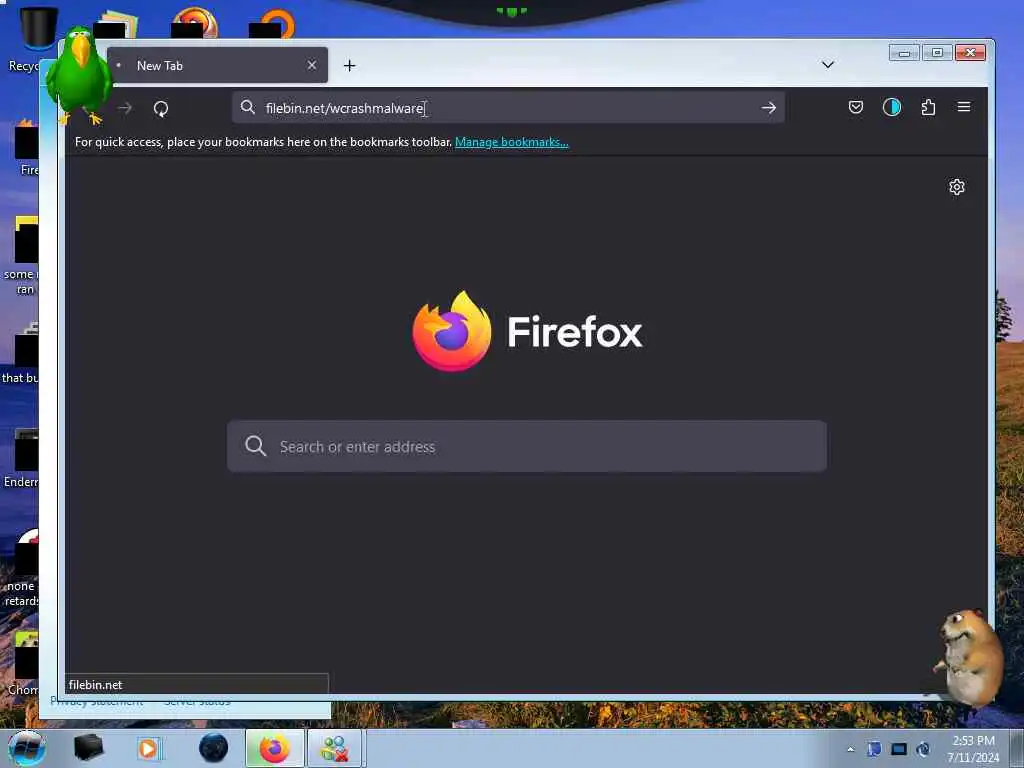Focus the Search or enter address field
Screen dimensions: 1024x768
(527, 446)
